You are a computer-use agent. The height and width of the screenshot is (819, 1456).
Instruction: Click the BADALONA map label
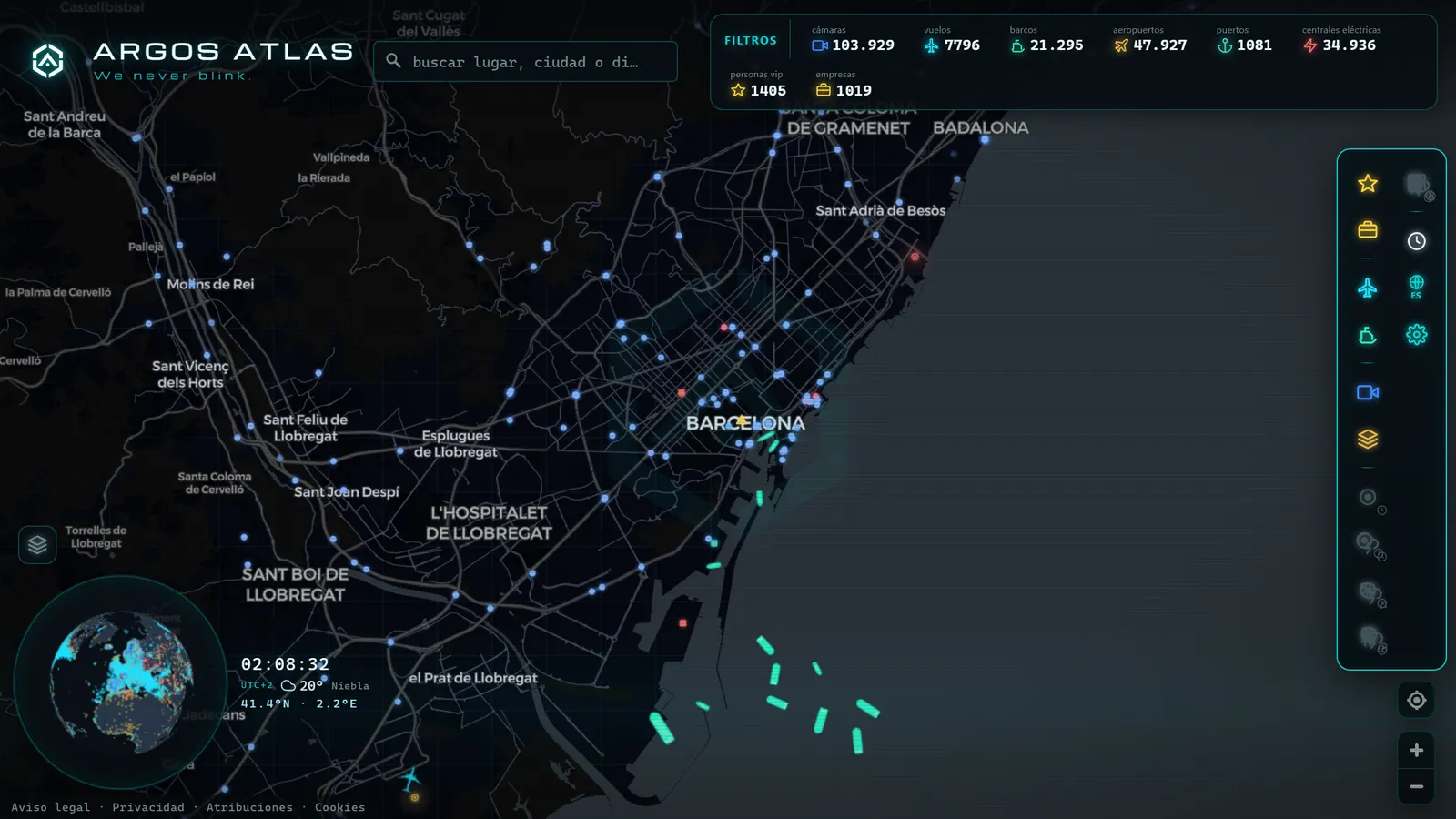point(980,128)
